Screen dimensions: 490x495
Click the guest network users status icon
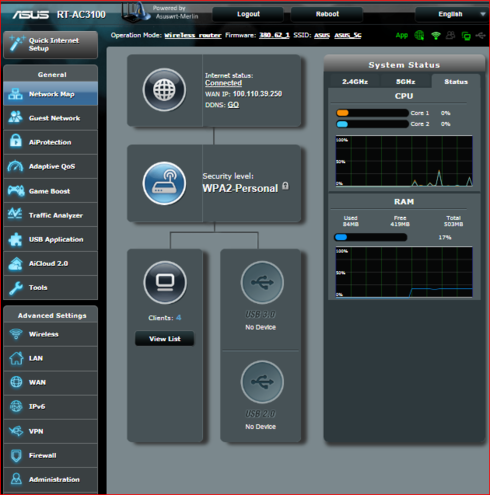[x=451, y=35]
